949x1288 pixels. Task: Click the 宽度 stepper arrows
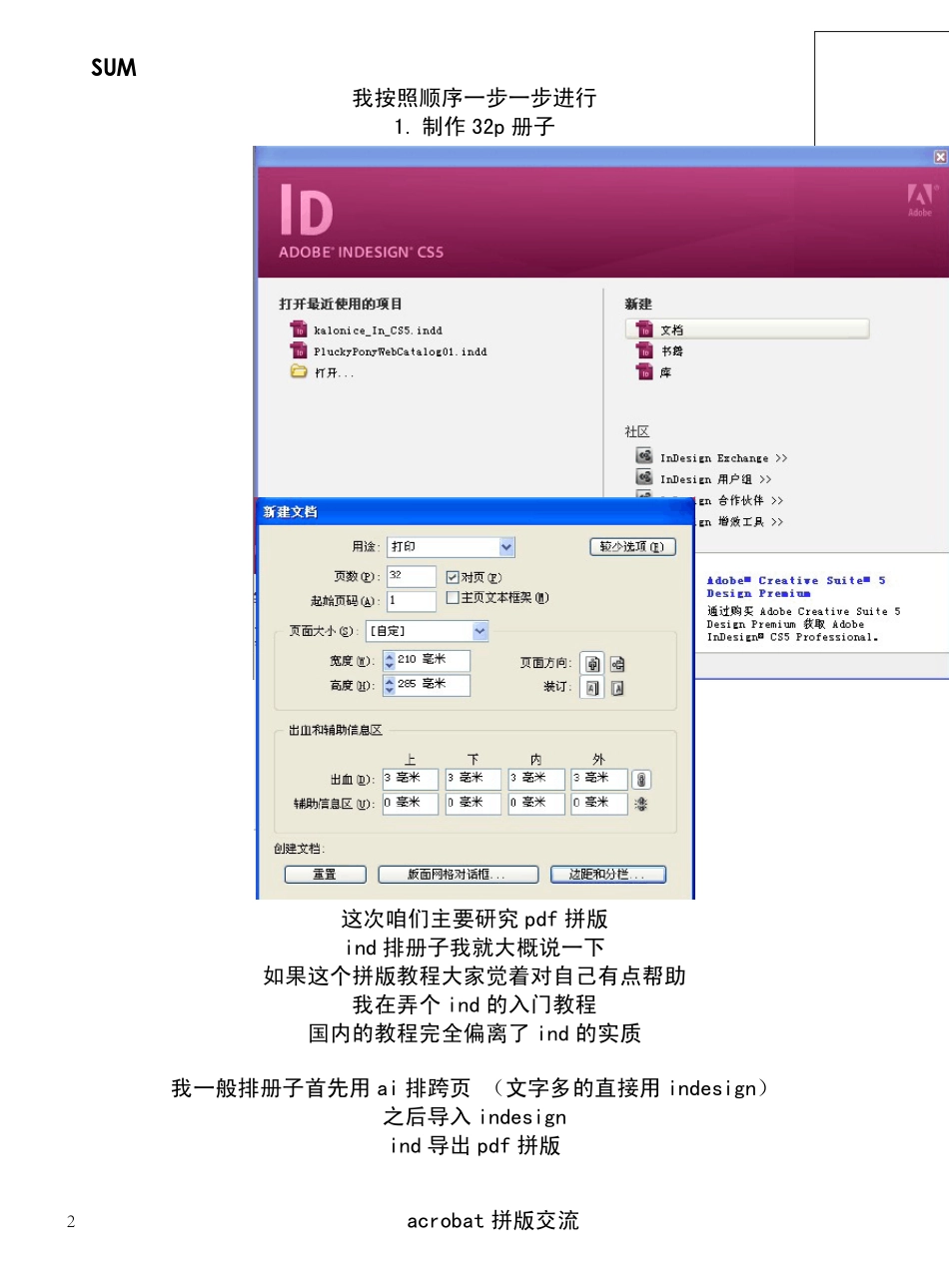(x=389, y=660)
